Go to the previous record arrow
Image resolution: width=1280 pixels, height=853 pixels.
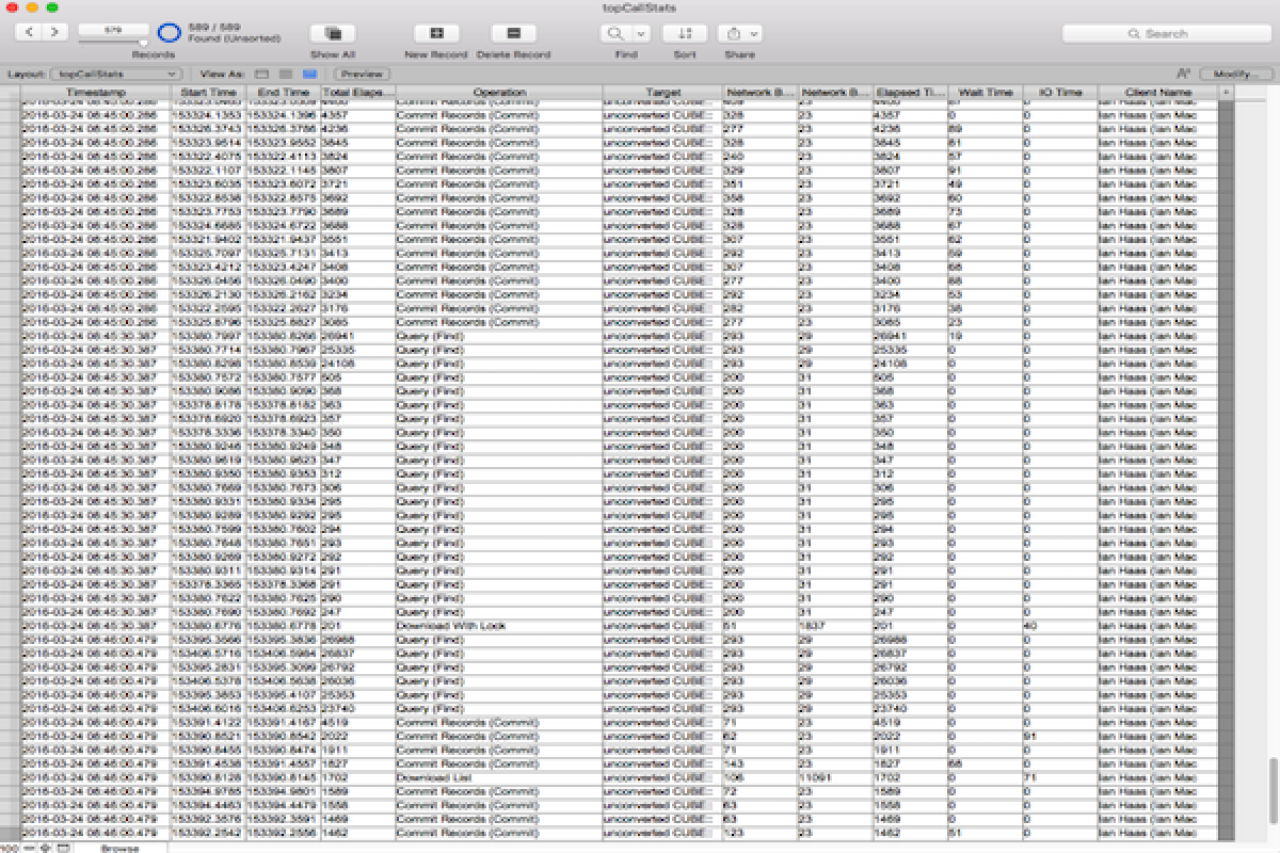point(29,33)
